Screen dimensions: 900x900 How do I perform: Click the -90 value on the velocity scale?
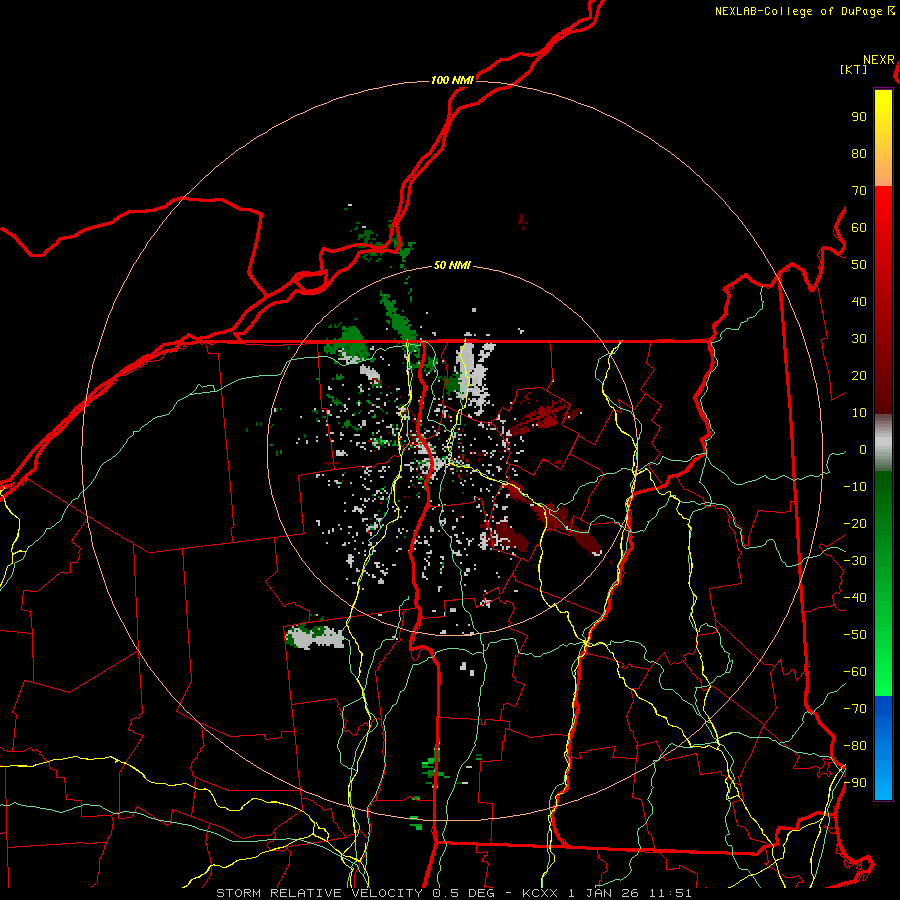(x=855, y=783)
